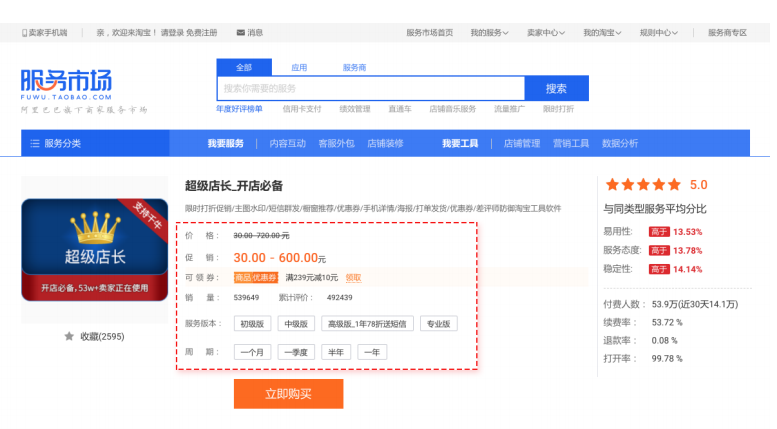The image size is (777, 429).
Task: Click the 卖家手机端 link text
Action: [x=48, y=33]
